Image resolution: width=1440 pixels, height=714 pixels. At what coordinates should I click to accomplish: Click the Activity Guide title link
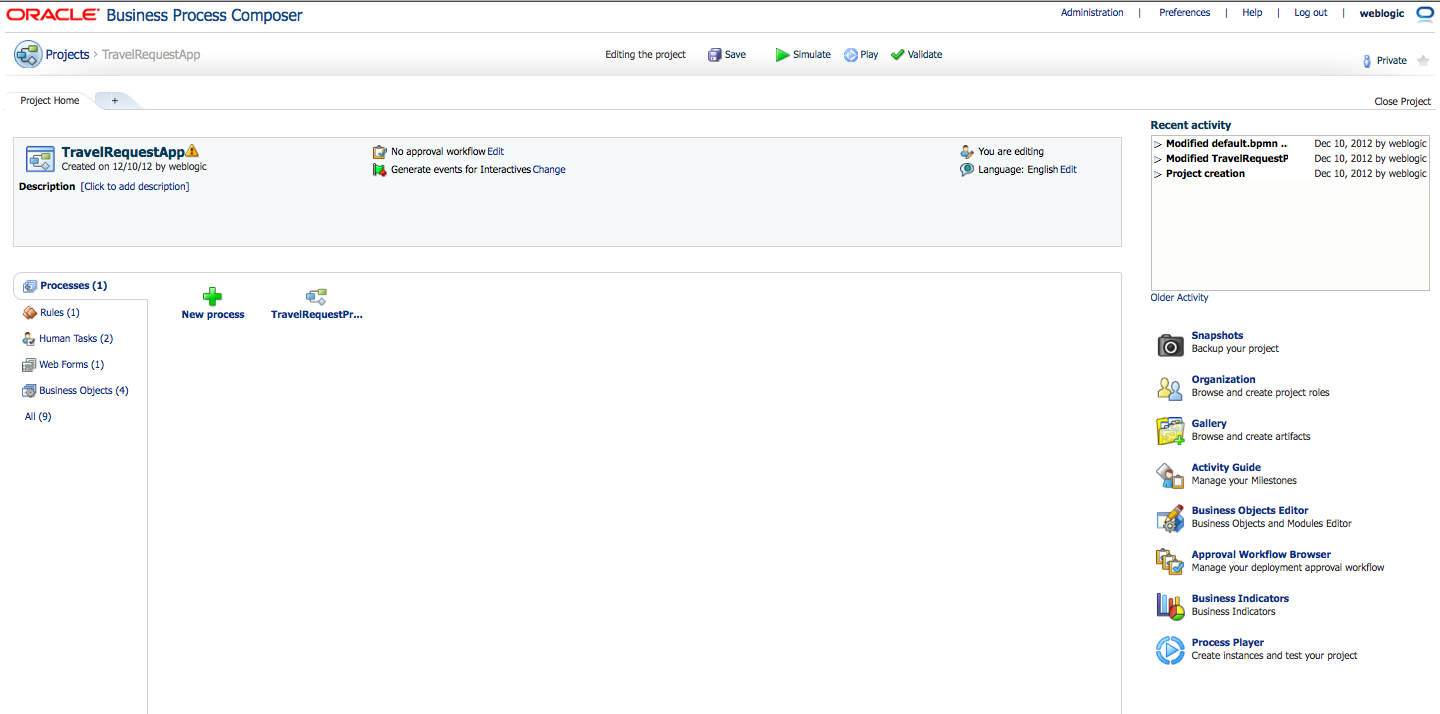pyautogui.click(x=1226, y=468)
